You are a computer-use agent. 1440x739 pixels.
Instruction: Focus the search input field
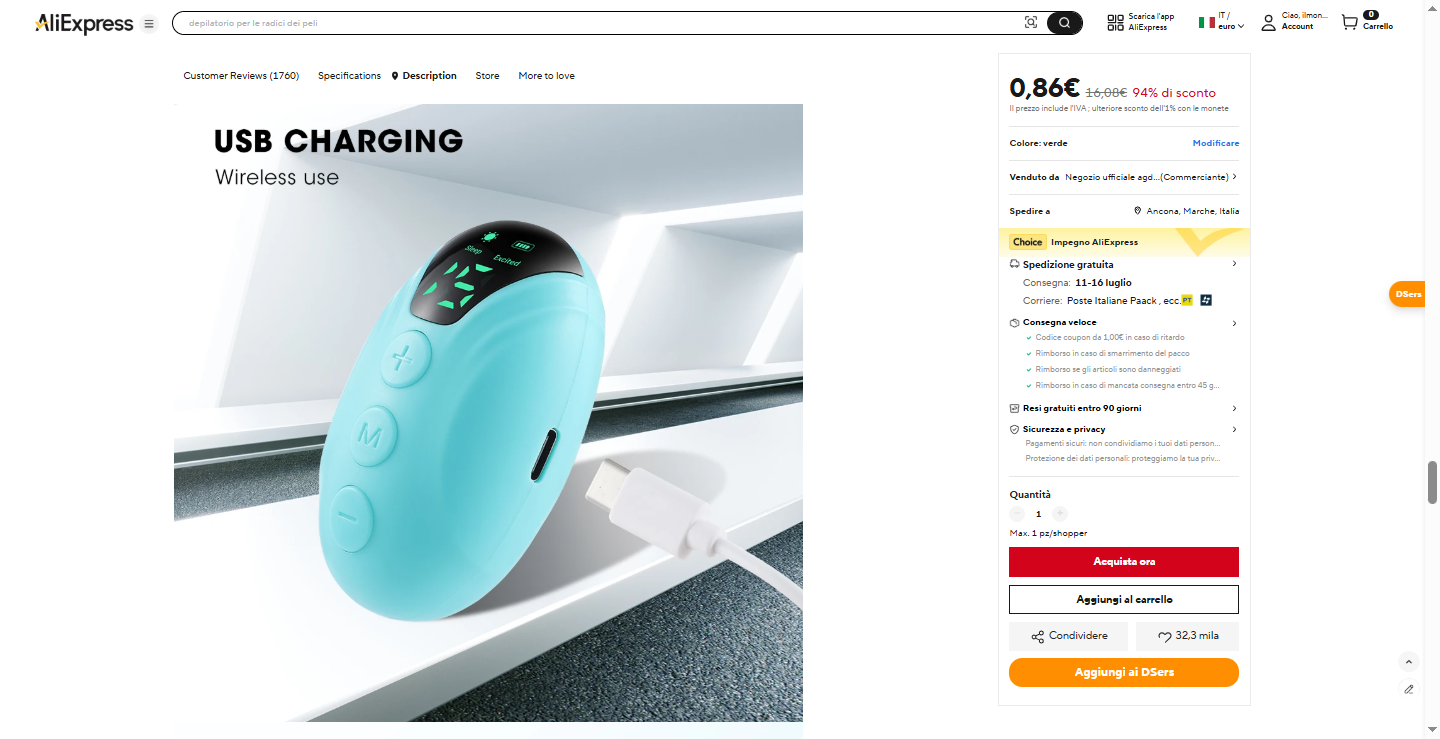coord(600,23)
